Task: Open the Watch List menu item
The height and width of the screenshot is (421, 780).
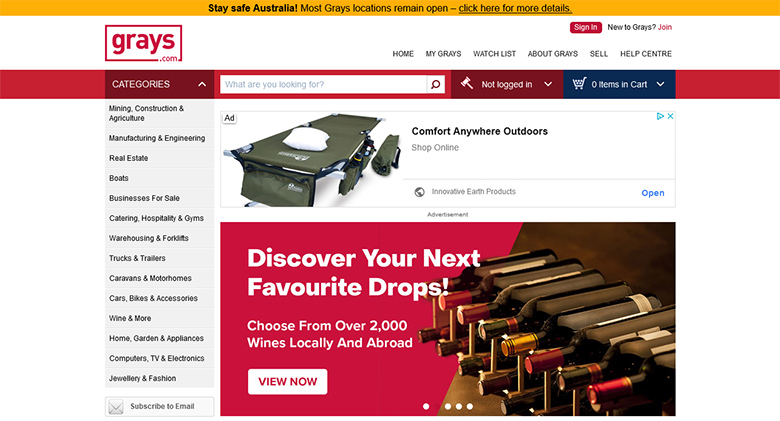Action: tap(494, 54)
